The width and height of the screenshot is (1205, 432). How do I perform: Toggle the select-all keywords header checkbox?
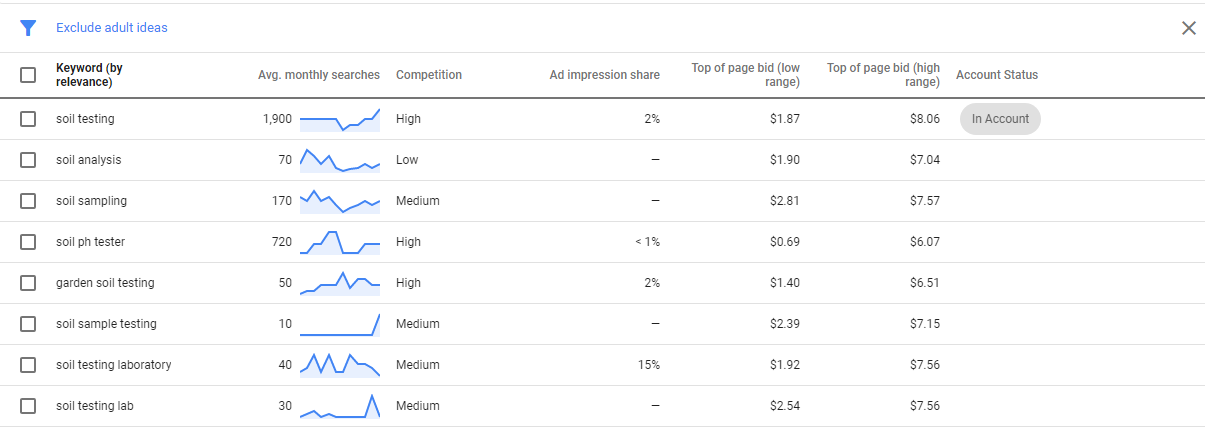(x=28, y=75)
